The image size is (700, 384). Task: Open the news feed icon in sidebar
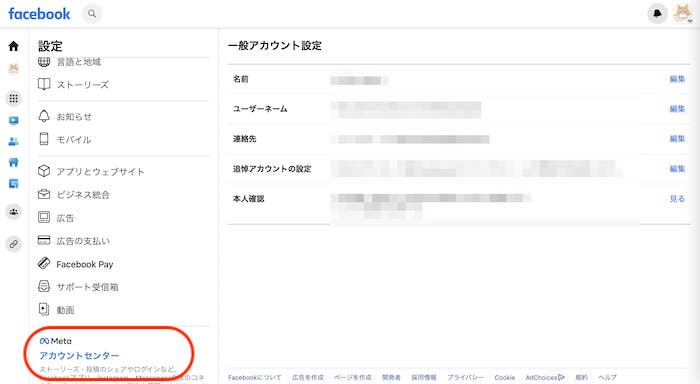(14, 184)
